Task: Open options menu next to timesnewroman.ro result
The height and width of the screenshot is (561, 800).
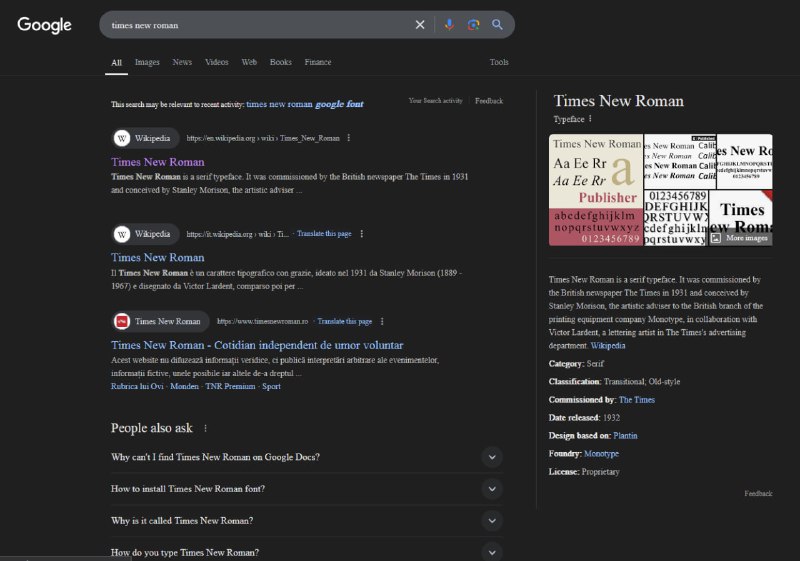Action: click(x=382, y=321)
